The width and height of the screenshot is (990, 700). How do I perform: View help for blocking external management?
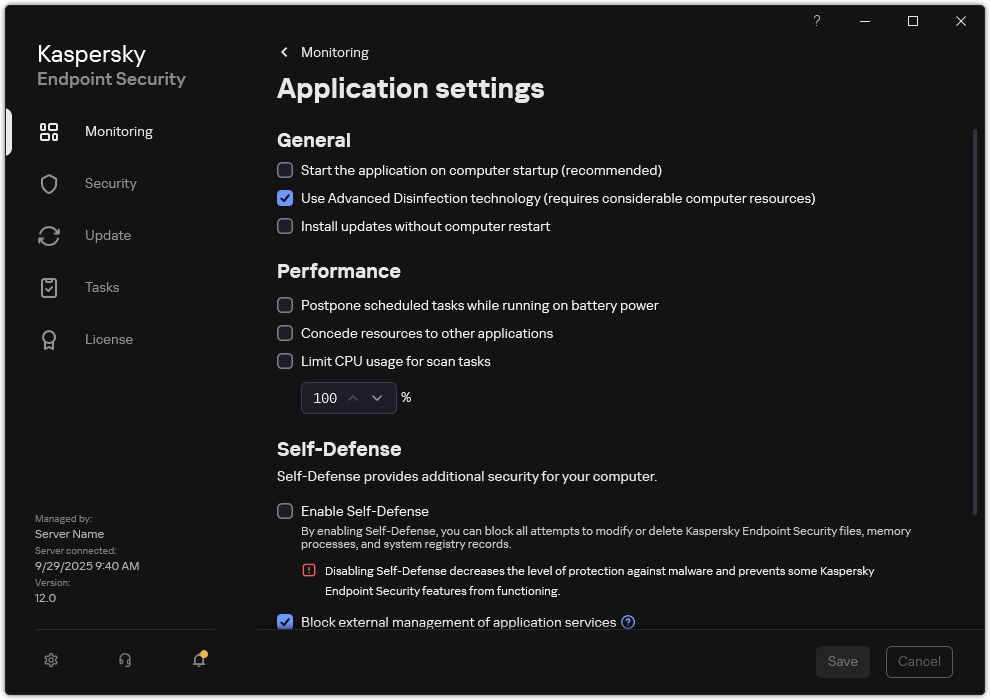pyautogui.click(x=628, y=622)
